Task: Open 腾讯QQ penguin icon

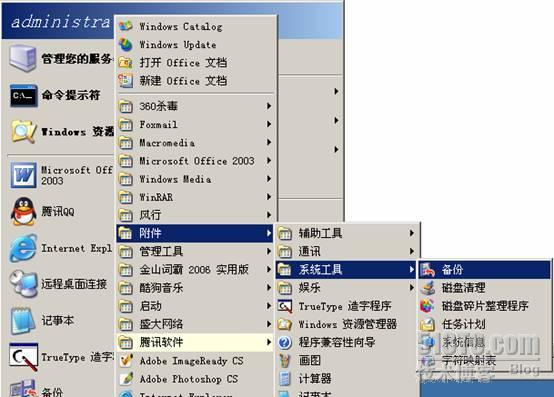Action: [23, 212]
